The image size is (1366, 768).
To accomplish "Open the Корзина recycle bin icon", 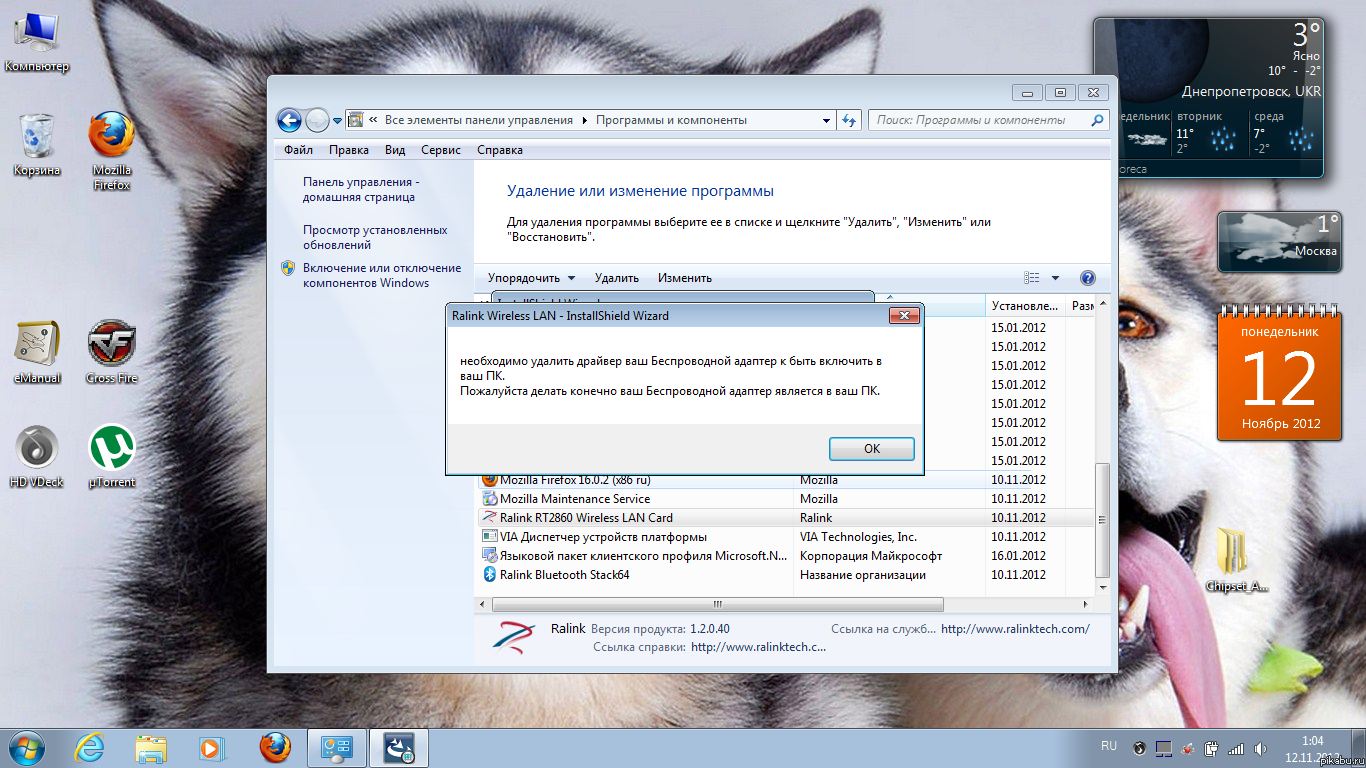I will [37, 144].
